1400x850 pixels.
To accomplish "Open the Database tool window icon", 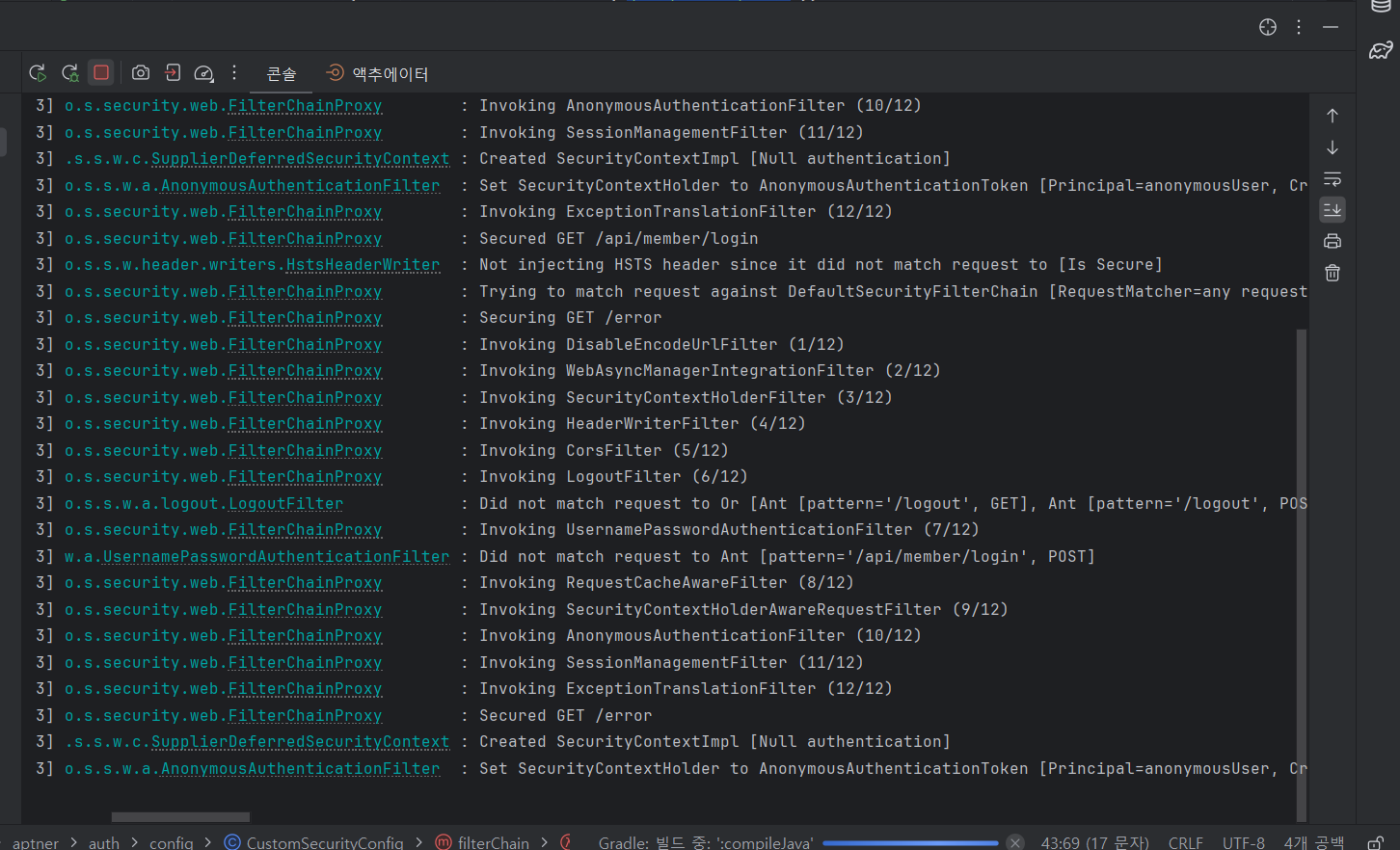I will [x=1381, y=6].
